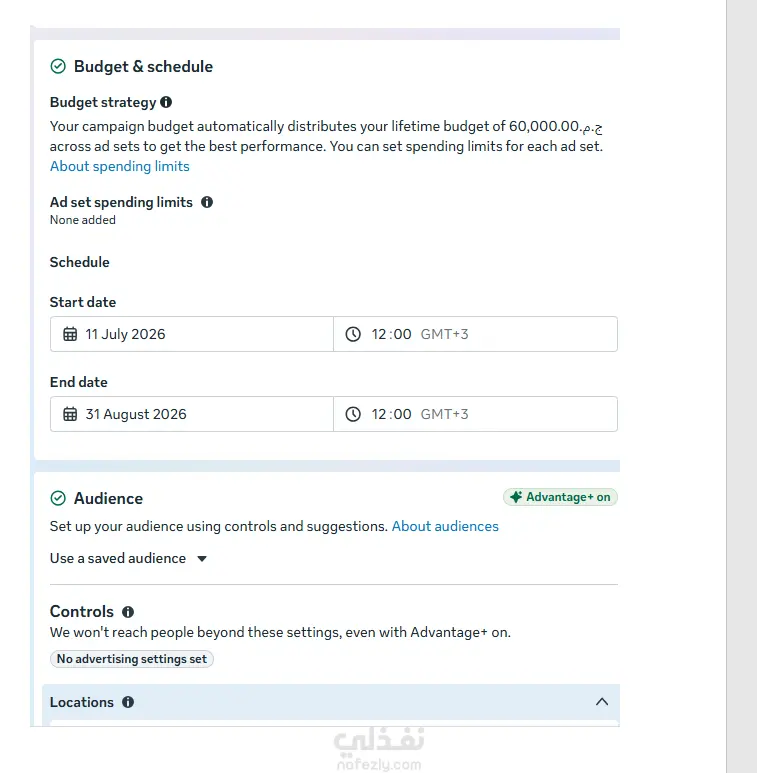
Task: Click the End date calendar icon
Action: click(70, 414)
